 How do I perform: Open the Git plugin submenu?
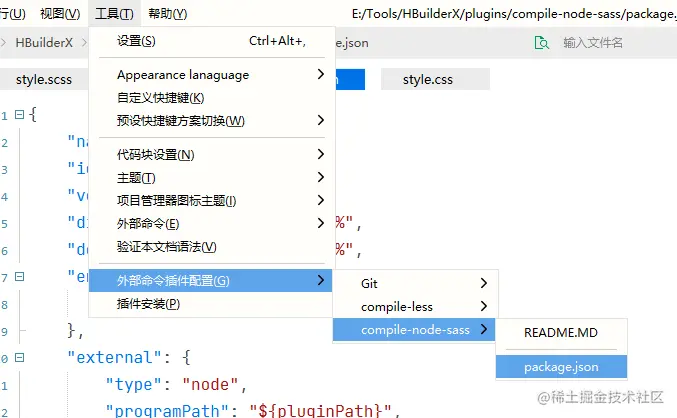coord(415,284)
